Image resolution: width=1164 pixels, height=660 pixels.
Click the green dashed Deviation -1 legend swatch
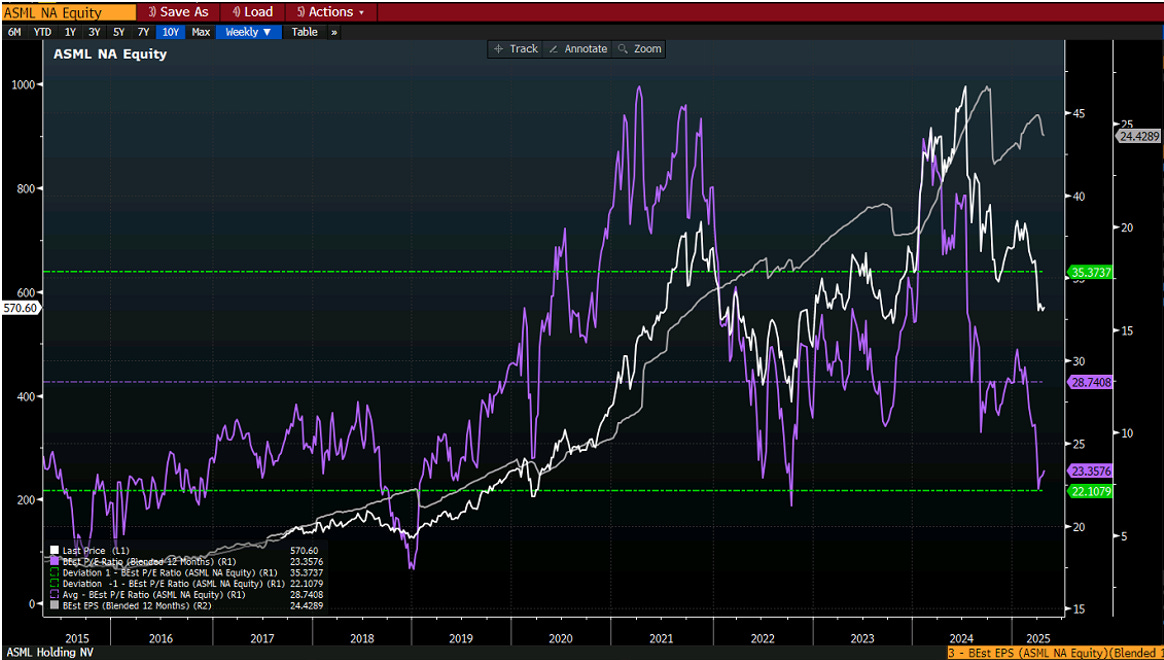55,584
